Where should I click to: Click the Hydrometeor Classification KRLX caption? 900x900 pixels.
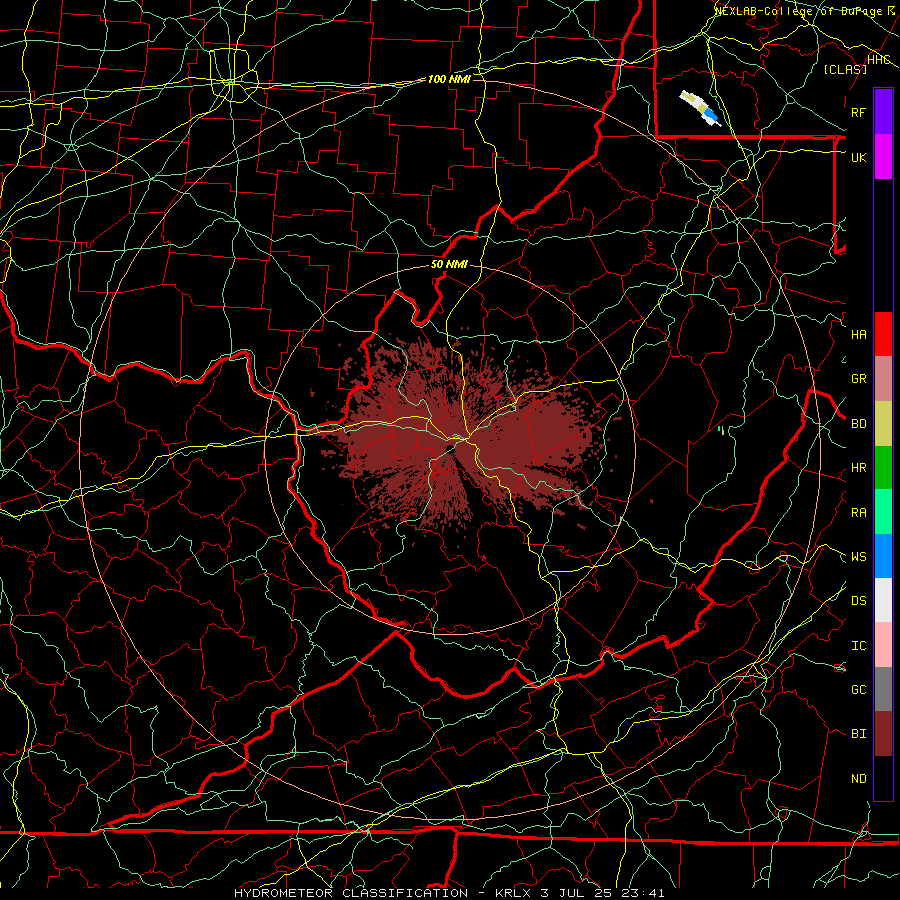point(449,893)
